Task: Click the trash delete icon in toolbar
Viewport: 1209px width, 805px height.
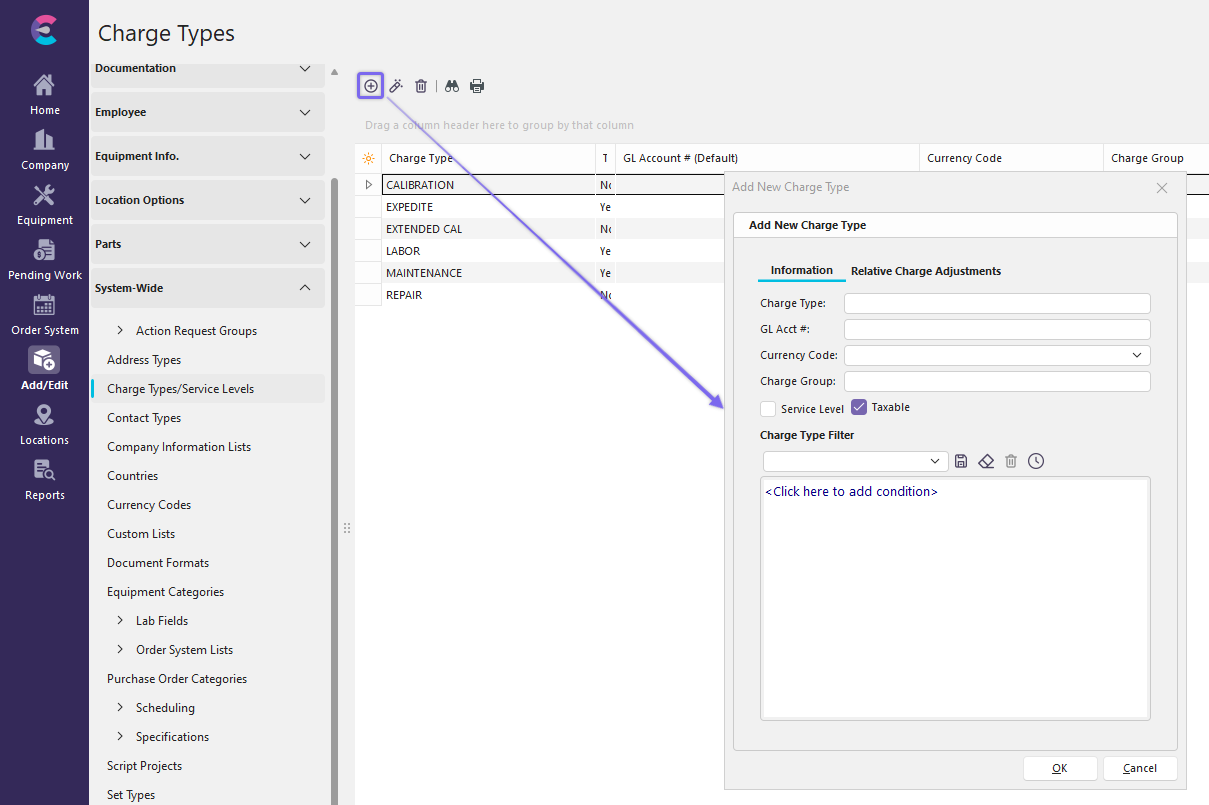Action: pos(421,86)
